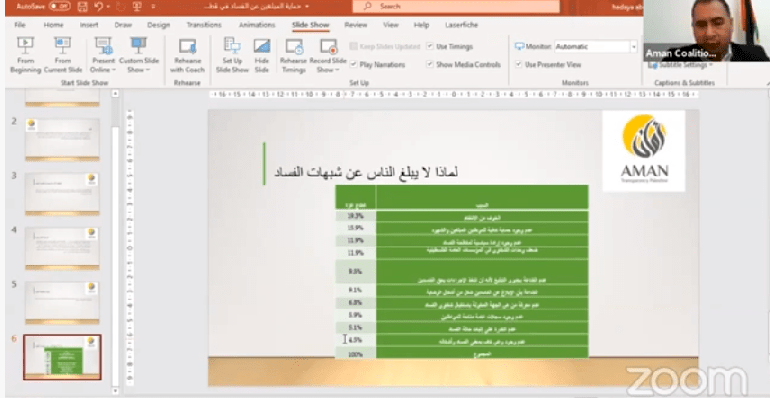The height and width of the screenshot is (398, 770).
Task: Switch to the Home tab
Action: 53,25
